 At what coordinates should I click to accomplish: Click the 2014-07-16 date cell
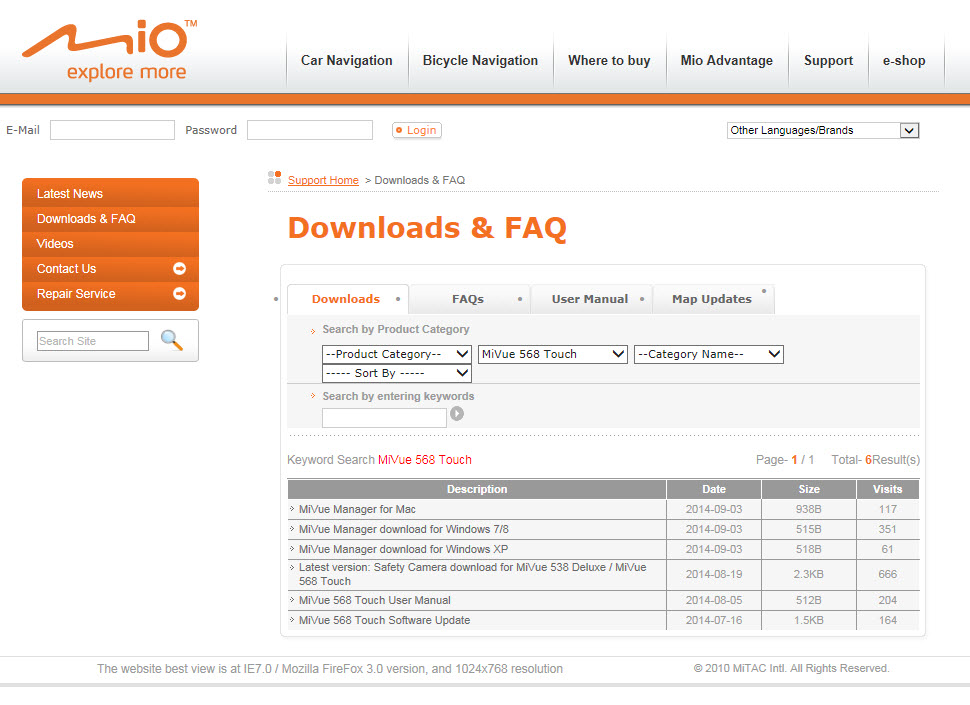(x=714, y=620)
